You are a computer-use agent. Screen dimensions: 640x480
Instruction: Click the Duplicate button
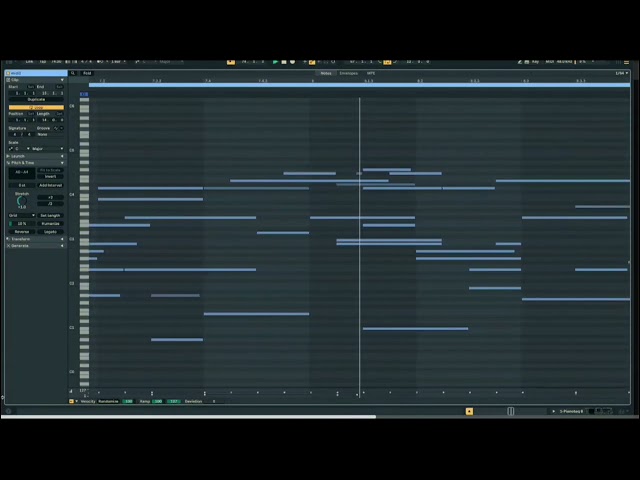[36, 99]
